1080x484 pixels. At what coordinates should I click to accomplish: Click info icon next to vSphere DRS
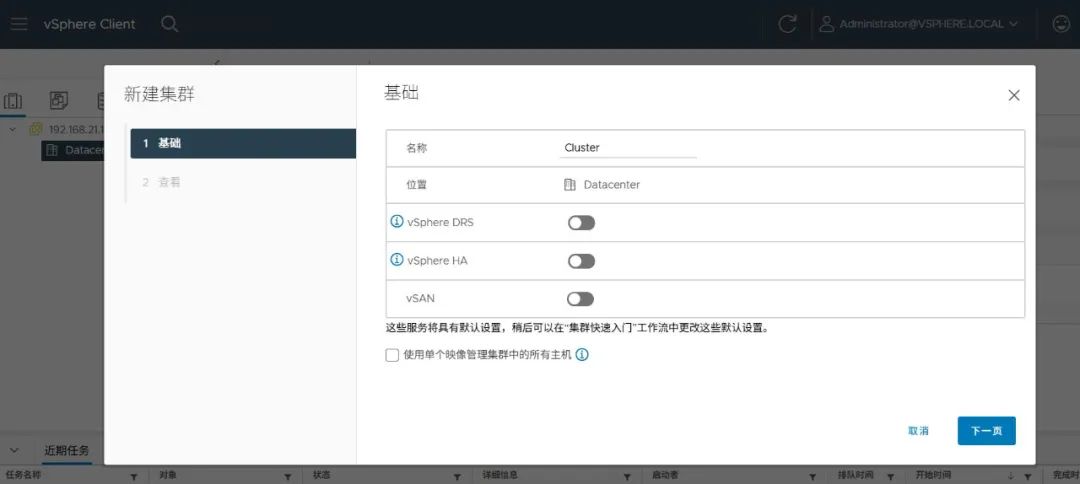point(397,222)
